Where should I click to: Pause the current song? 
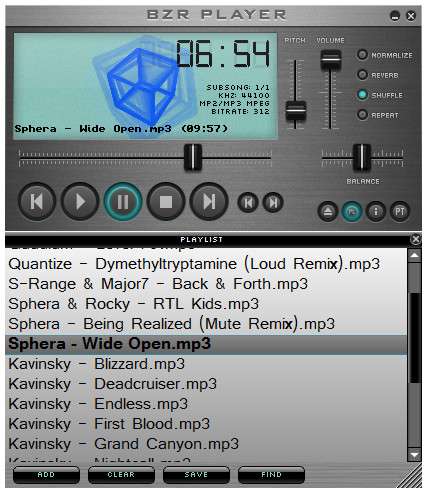pyautogui.click(x=123, y=202)
